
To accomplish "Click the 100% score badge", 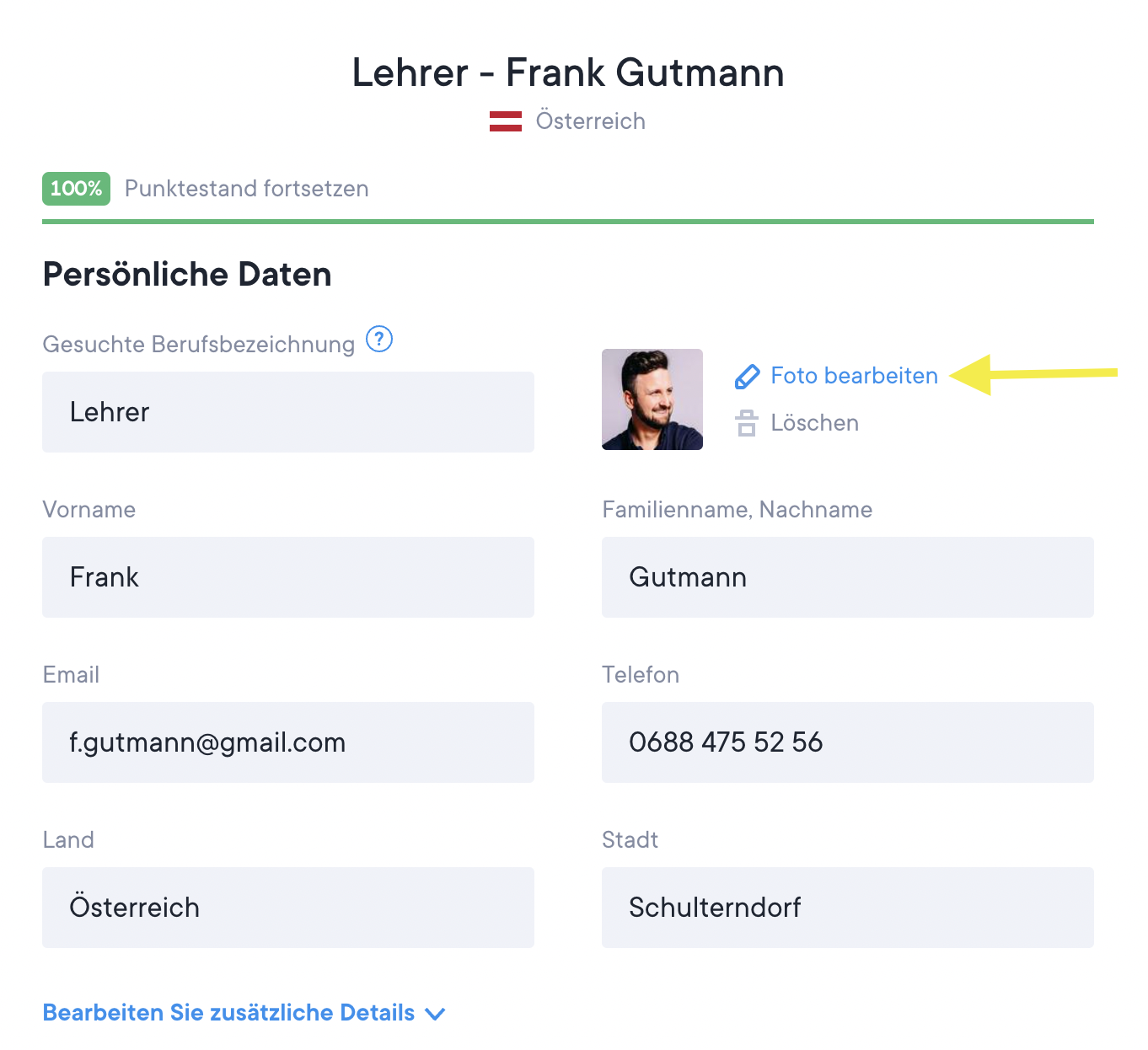I will click(76, 189).
